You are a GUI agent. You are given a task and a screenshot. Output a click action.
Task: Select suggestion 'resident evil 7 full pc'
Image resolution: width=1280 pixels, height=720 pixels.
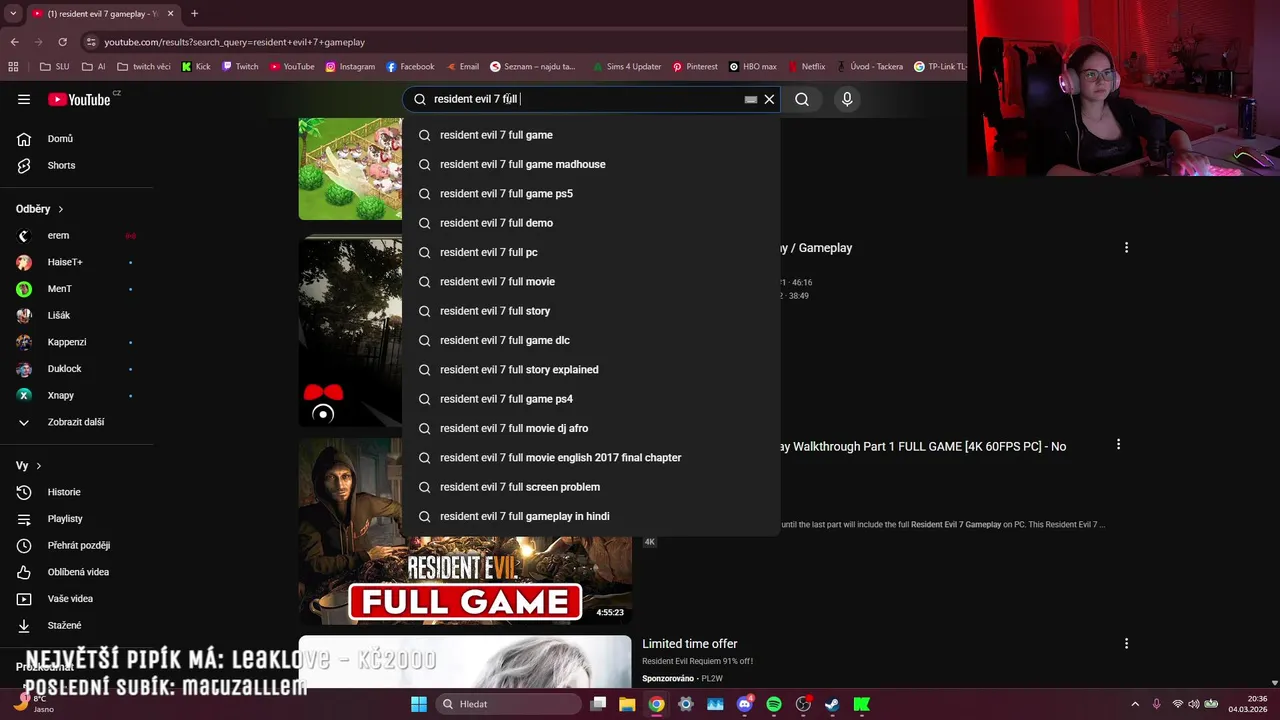pos(591,252)
